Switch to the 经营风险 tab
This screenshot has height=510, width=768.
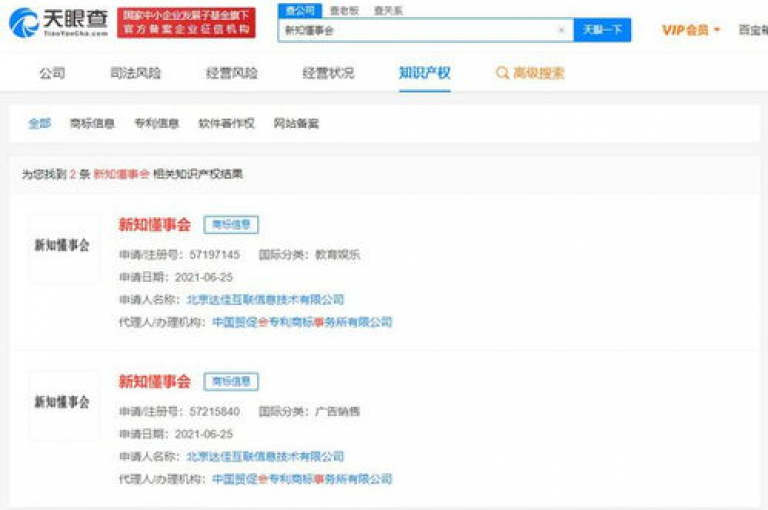click(232, 73)
